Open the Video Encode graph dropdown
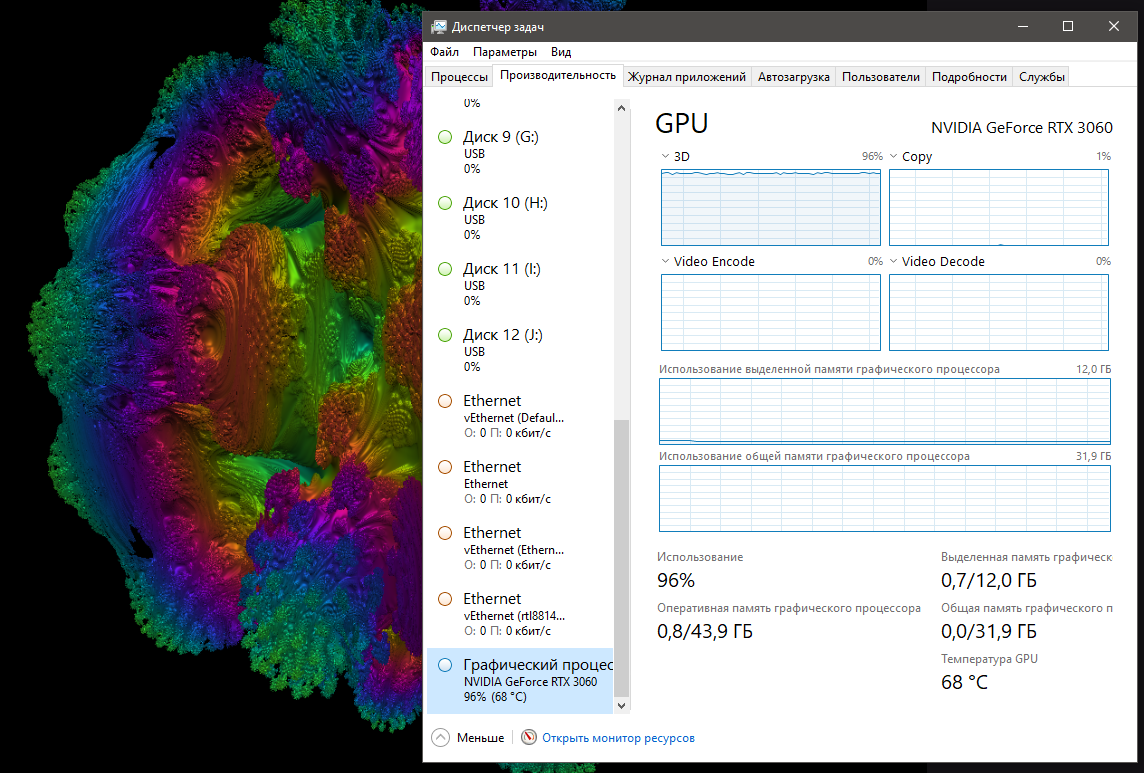 click(666, 261)
